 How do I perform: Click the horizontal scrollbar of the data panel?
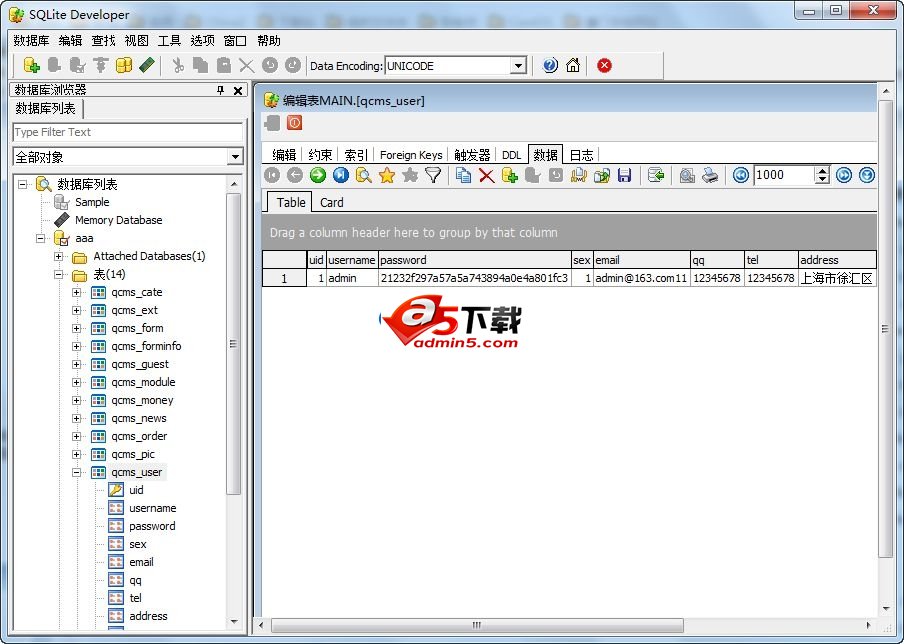click(477, 625)
